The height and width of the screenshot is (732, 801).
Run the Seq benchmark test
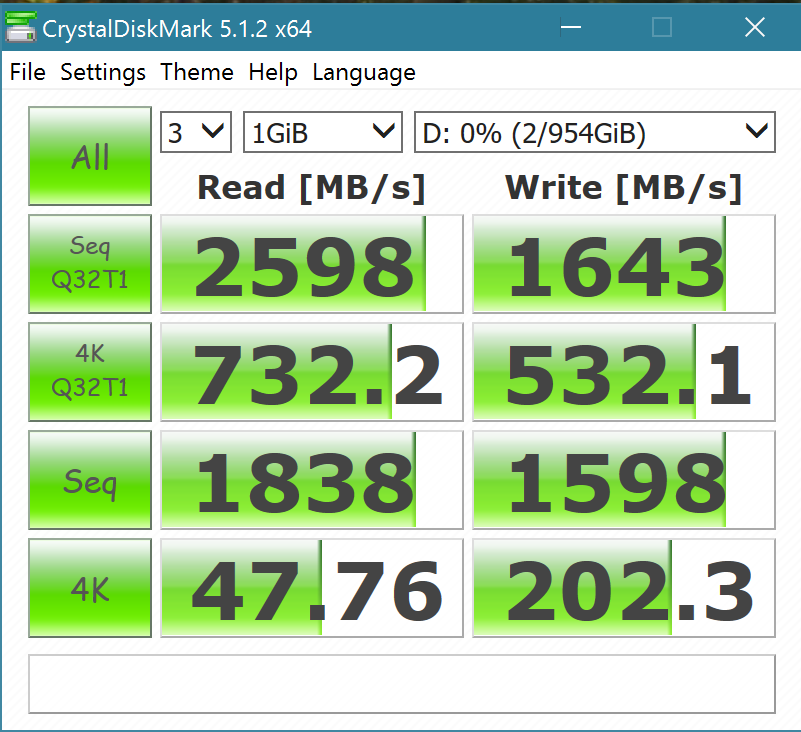point(90,480)
